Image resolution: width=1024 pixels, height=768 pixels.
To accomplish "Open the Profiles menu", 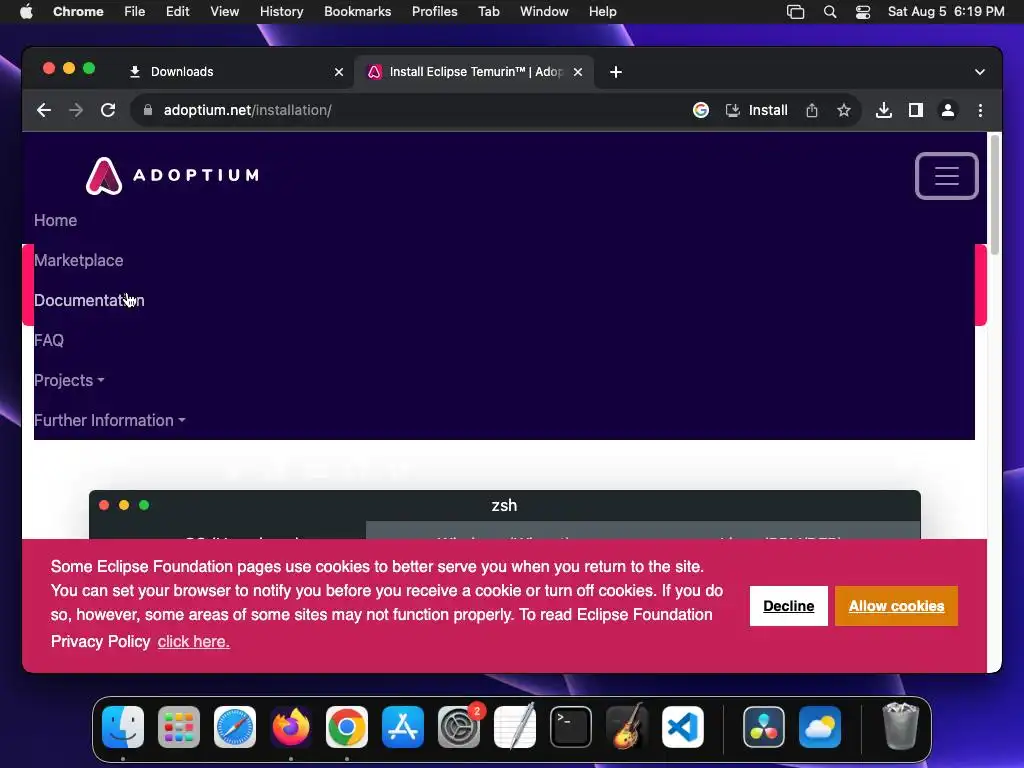I will [434, 12].
